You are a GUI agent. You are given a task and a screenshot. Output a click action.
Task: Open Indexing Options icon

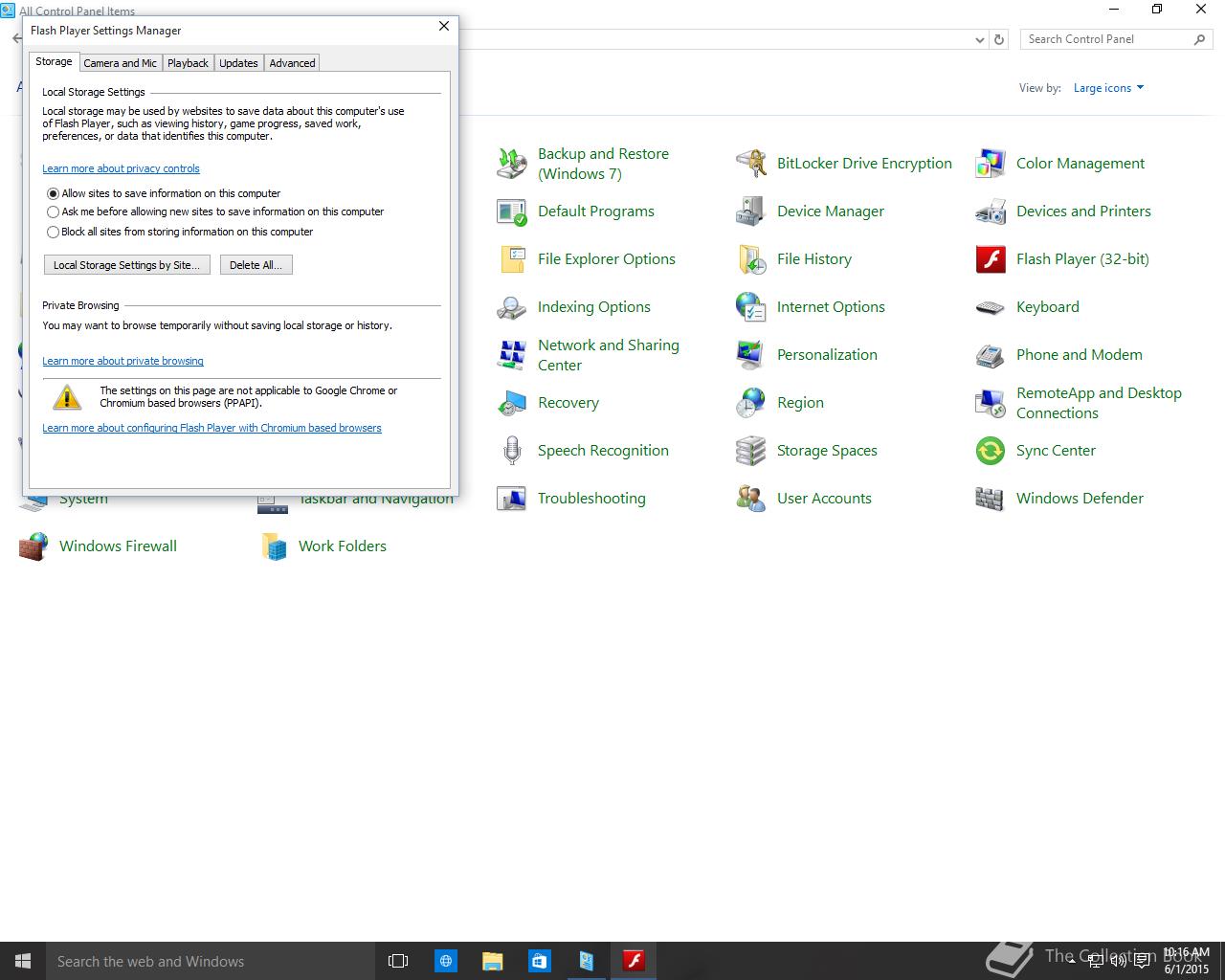[x=512, y=307]
